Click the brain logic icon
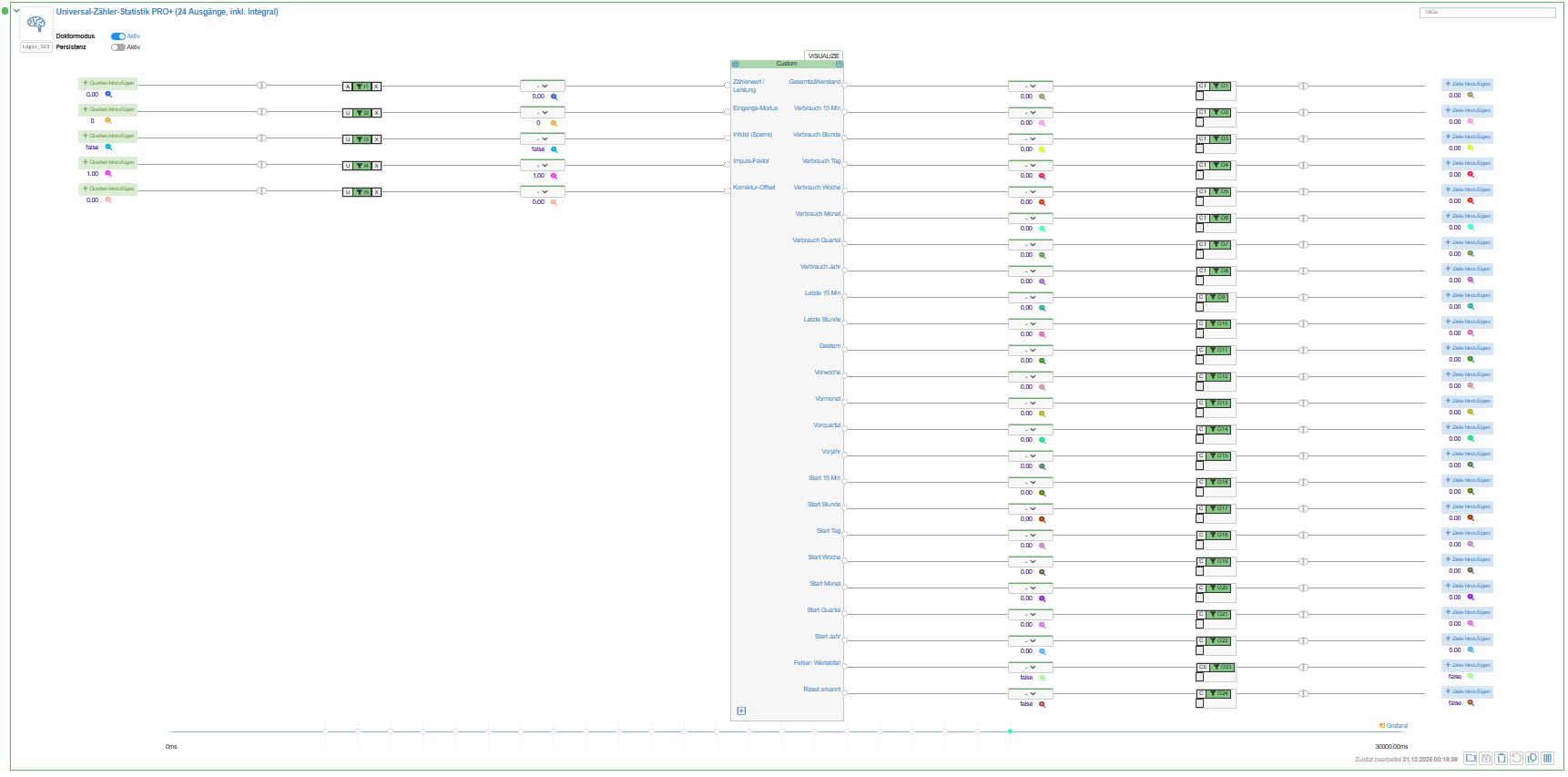 [36, 25]
